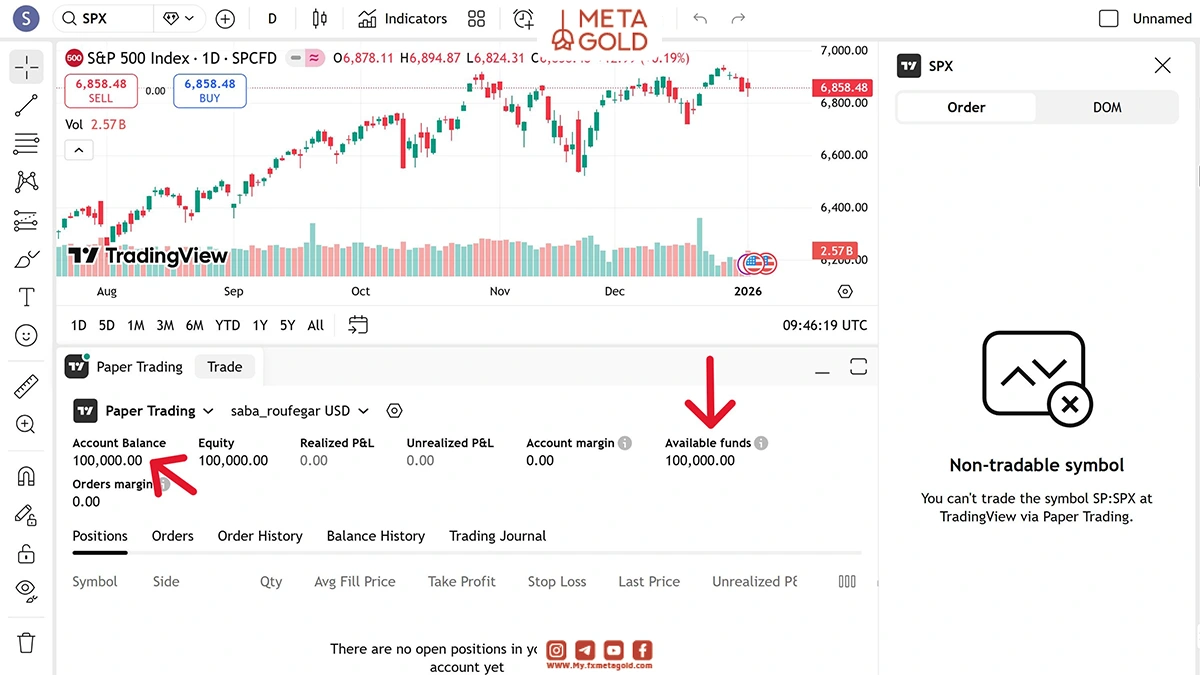1200x675 pixels.
Task: Toggle the hide all drawings eye icon
Action: [x=26, y=590]
